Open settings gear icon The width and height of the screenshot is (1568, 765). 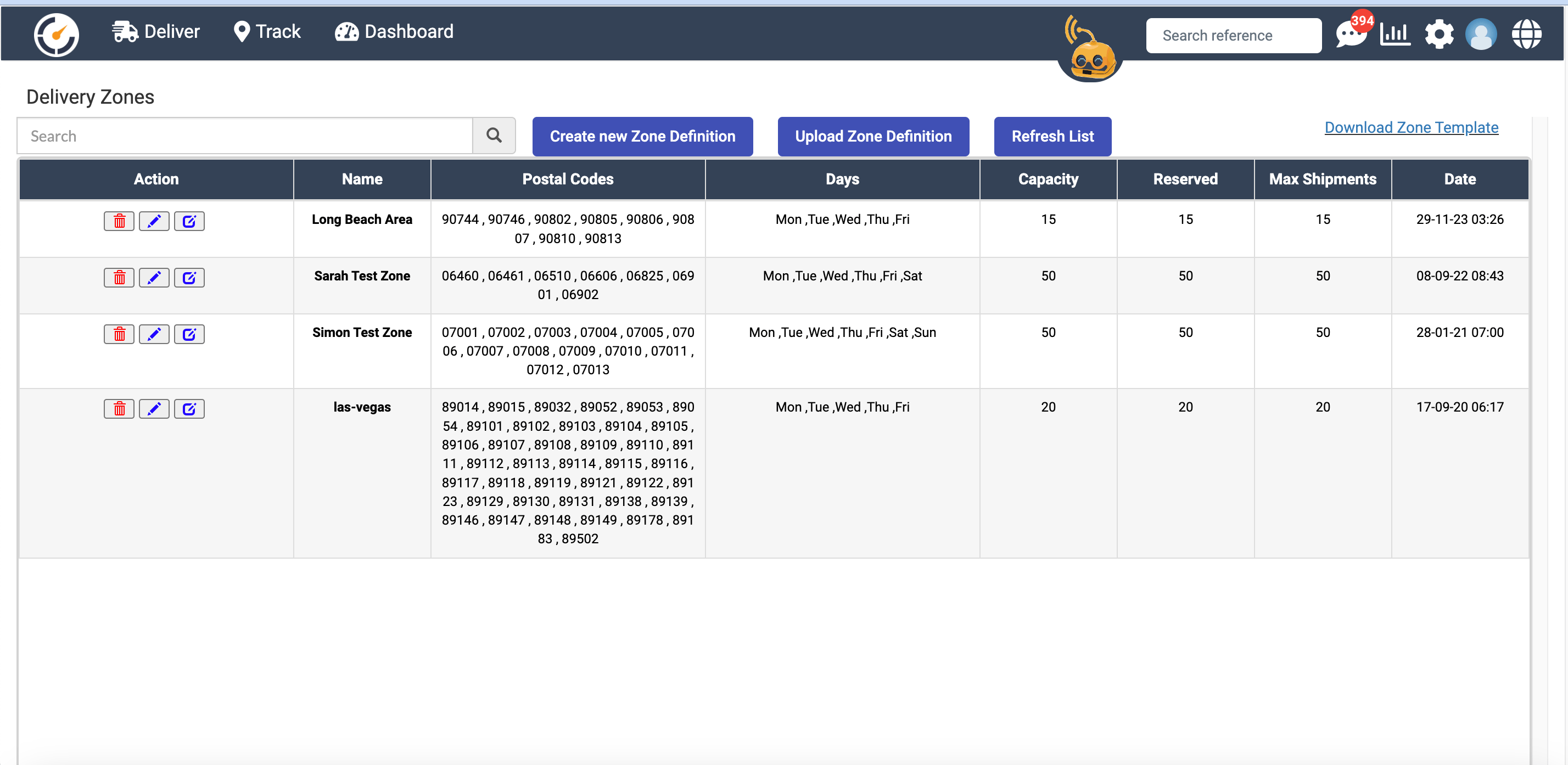[1438, 35]
